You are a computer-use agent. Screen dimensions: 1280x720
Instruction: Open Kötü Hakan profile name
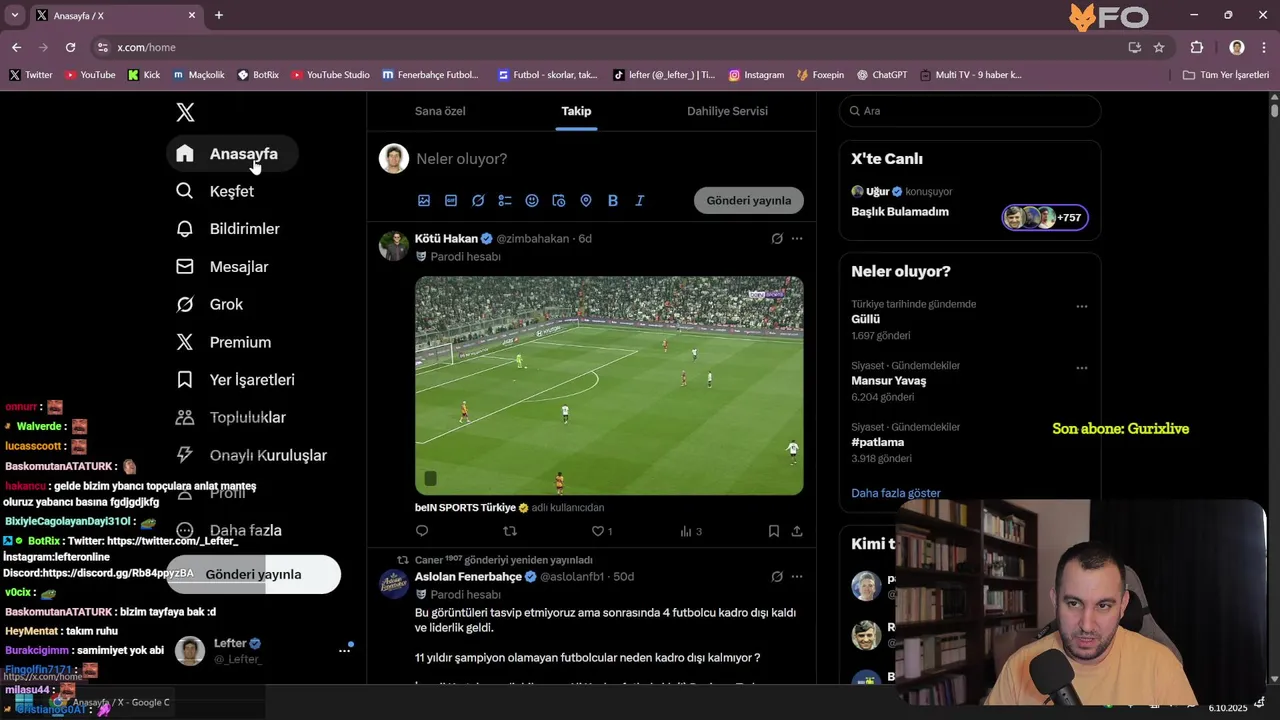(x=446, y=239)
